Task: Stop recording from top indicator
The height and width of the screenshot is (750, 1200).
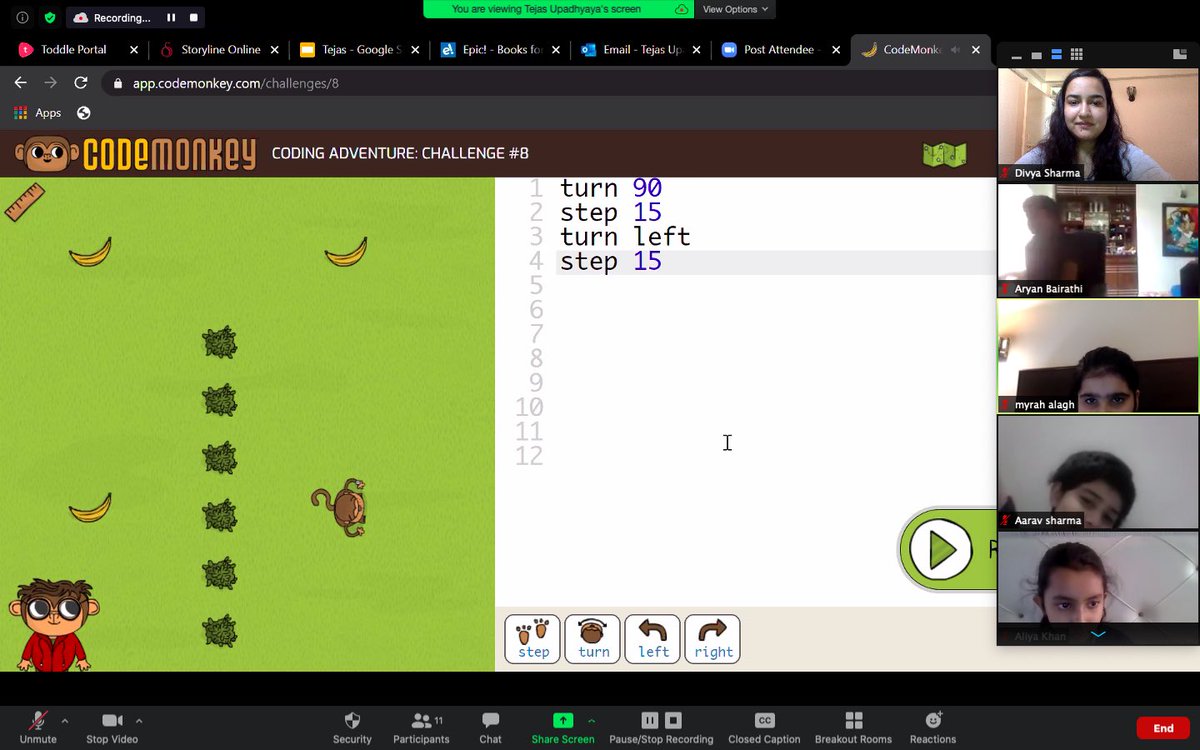Action: [193, 17]
